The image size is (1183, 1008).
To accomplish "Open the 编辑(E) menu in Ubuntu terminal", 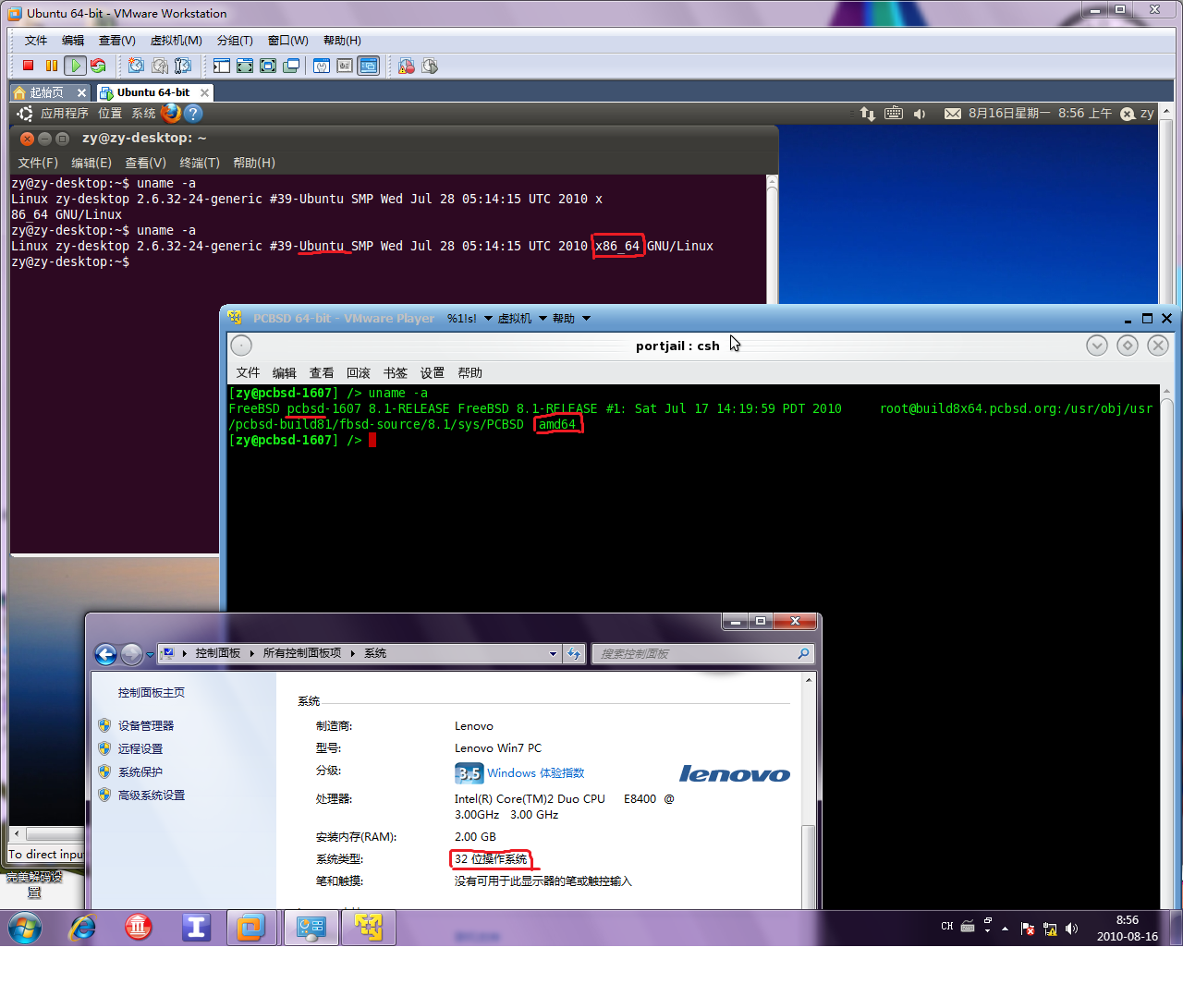I will tap(91, 163).
